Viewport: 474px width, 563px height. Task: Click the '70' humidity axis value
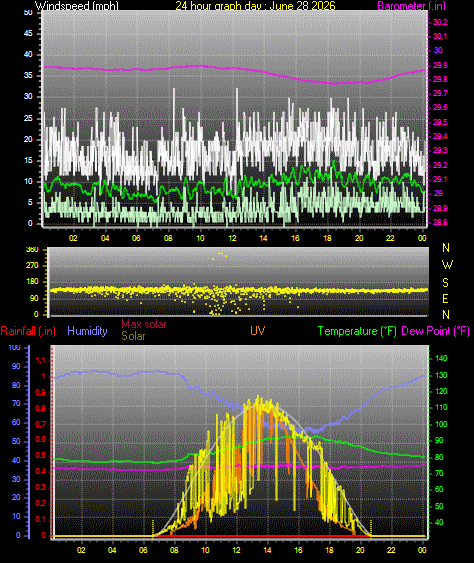click(16, 404)
